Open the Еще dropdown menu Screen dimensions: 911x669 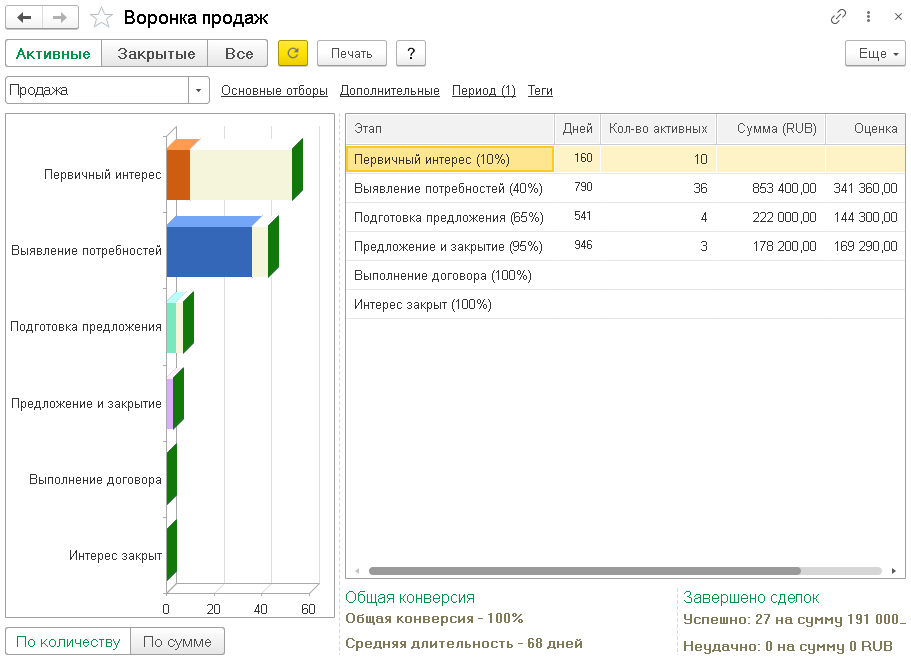(875, 53)
